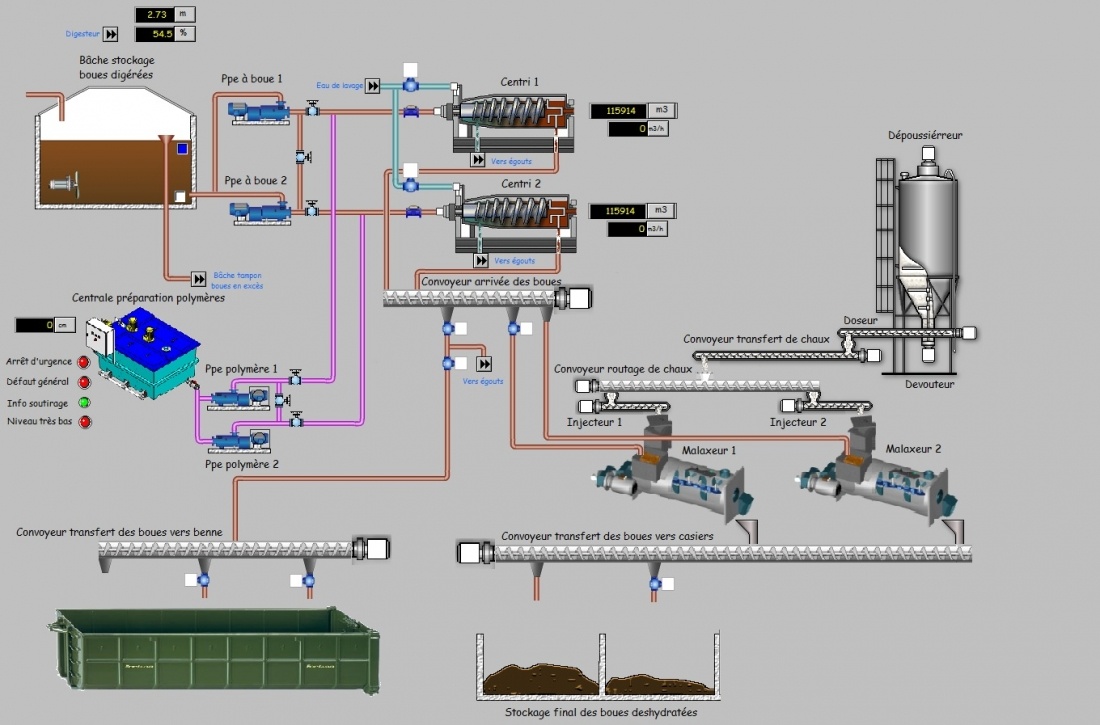1100x725 pixels.
Task: Click the green Info soutirage indicator
Action: [84, 403]
